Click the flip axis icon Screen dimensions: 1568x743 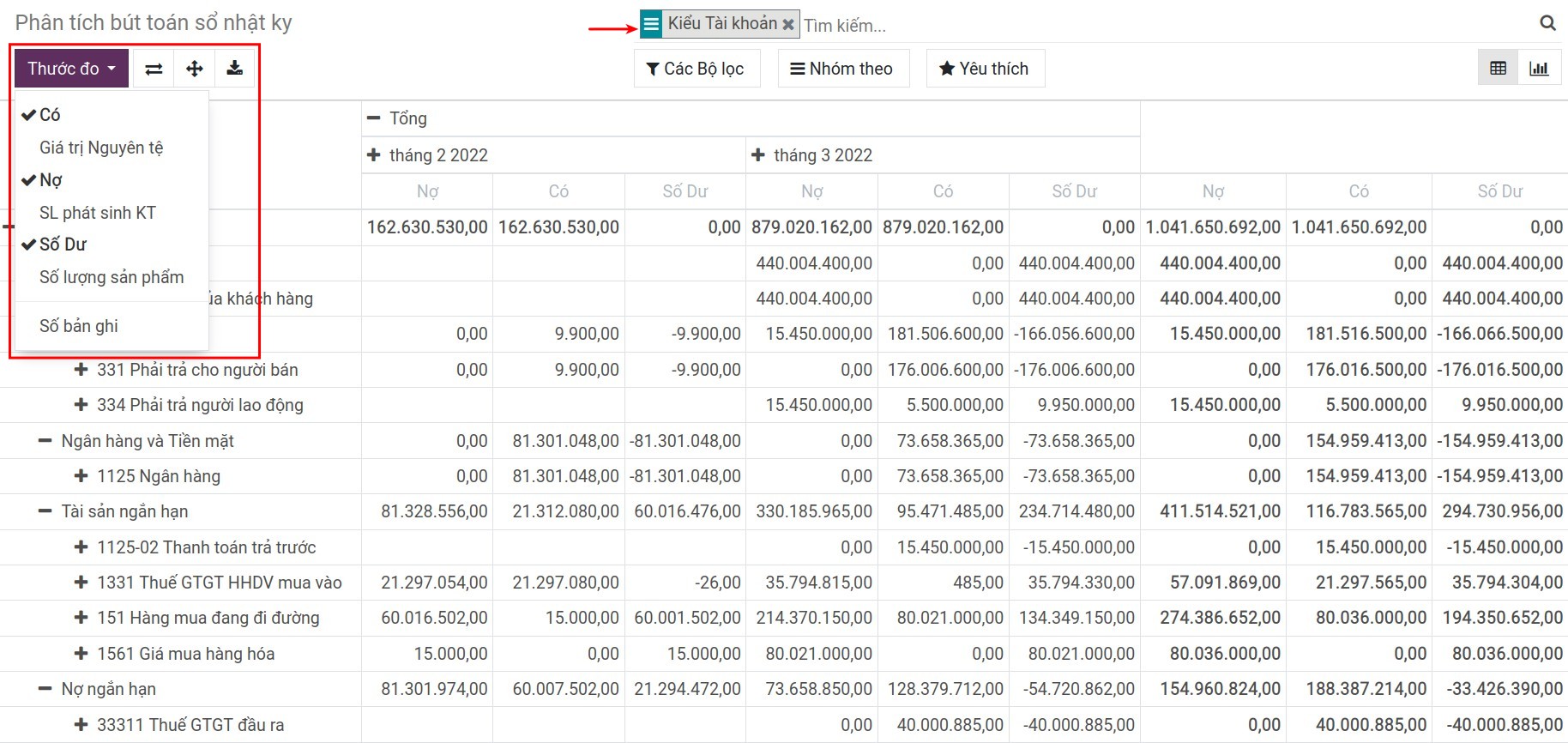coord(154,69)
